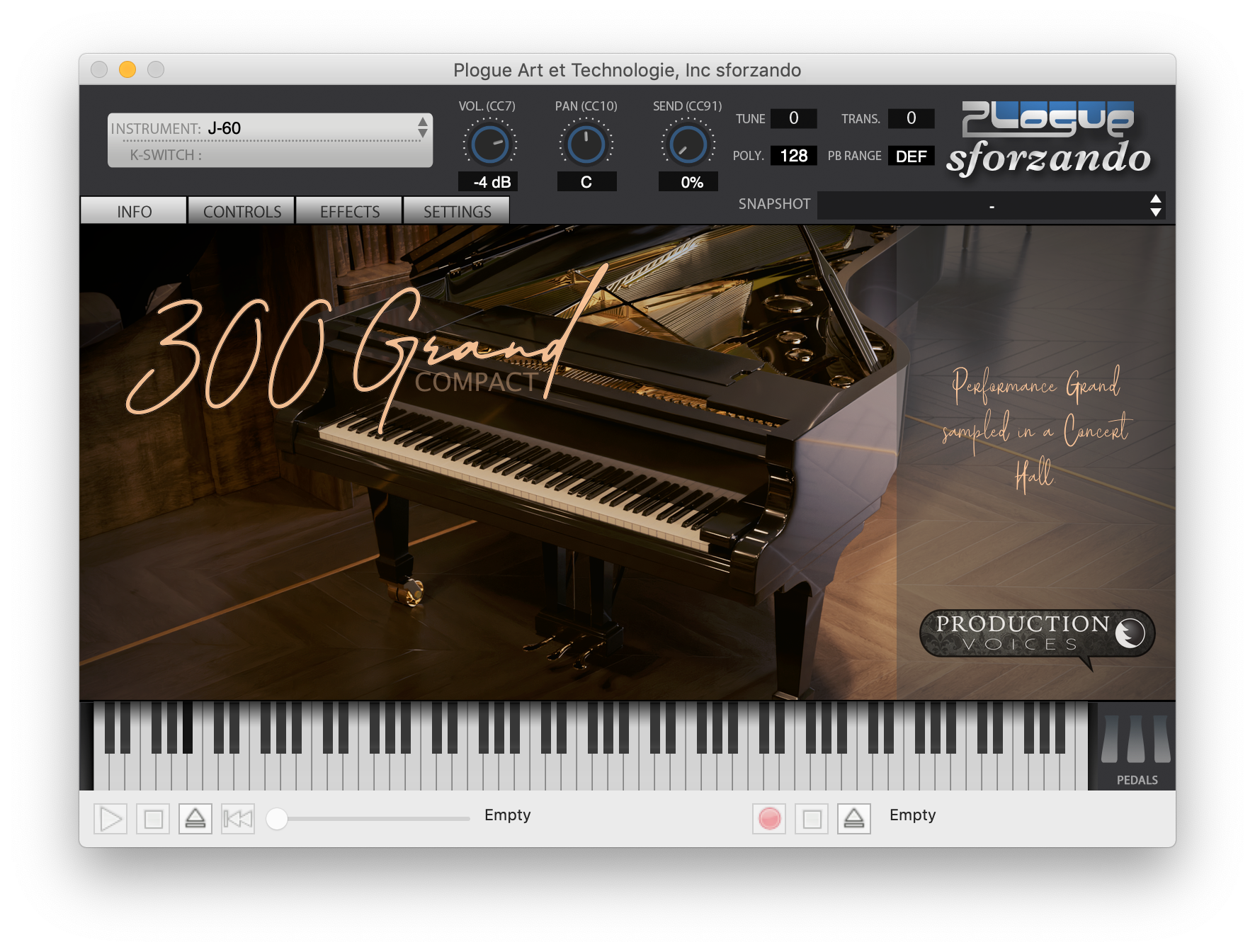Screen dimensions: 1255x952
Task: Click the POLY. value 128
Action: click(794, 156)
